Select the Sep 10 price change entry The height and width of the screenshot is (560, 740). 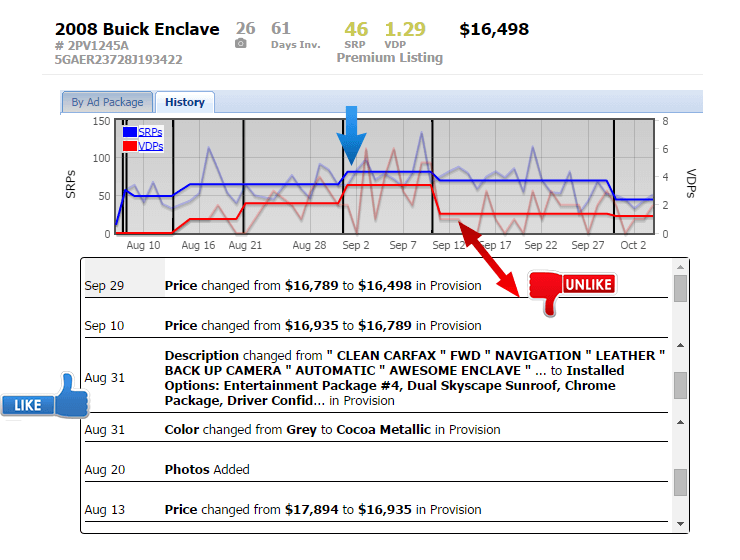(376, 326)
